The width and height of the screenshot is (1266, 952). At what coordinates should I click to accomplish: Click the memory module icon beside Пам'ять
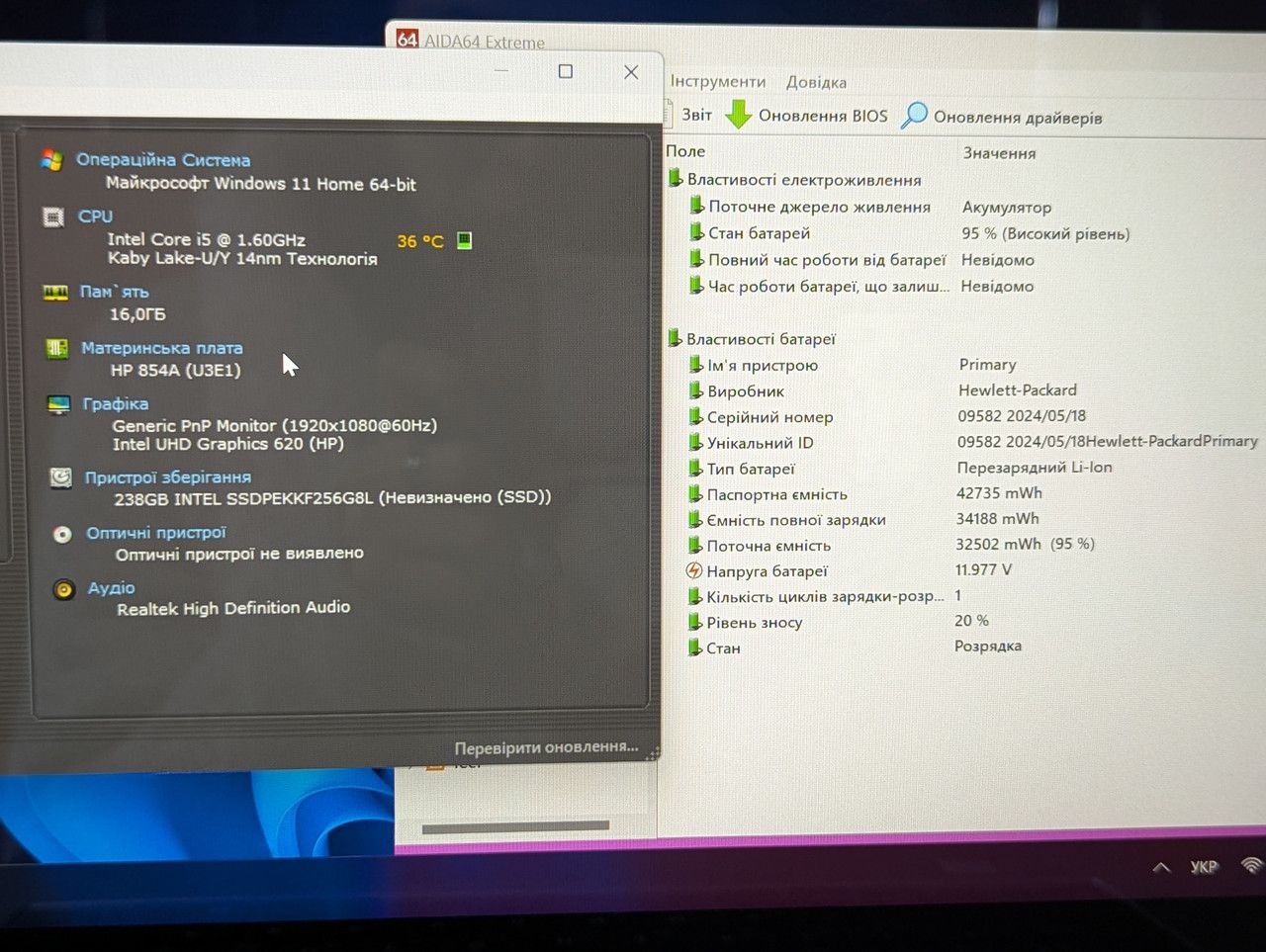coord(55,292)
